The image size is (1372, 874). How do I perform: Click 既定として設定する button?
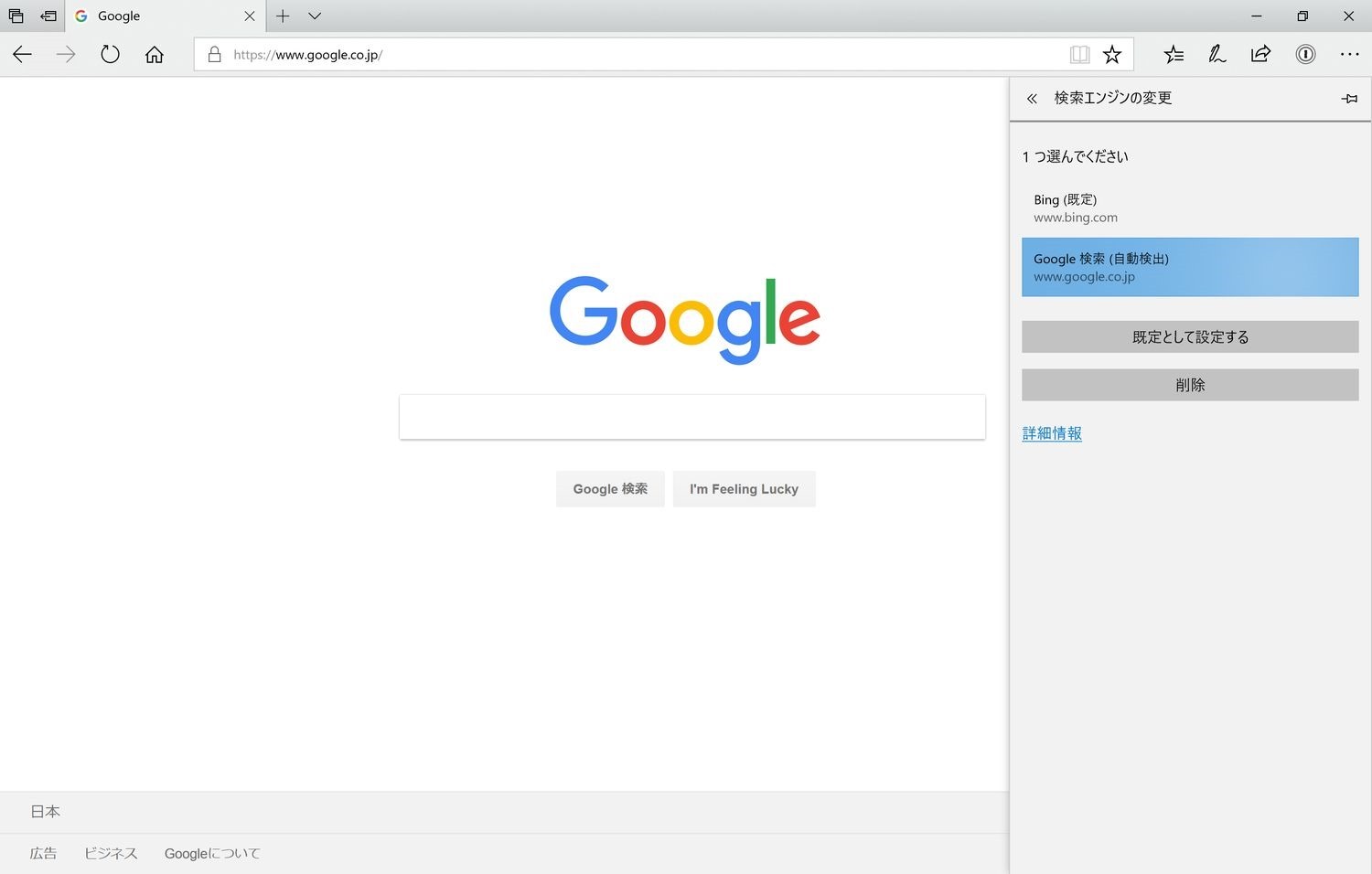click(1190, 336)
